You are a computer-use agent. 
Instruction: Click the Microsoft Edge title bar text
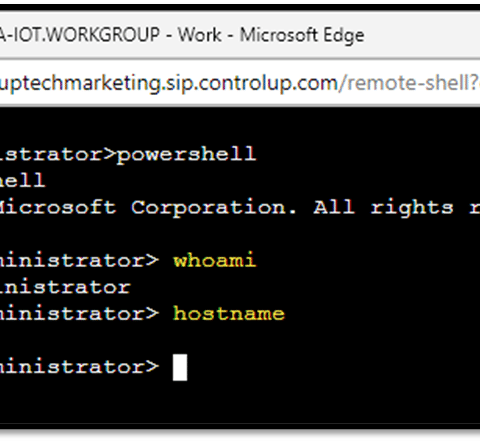[x=302, y=36]
